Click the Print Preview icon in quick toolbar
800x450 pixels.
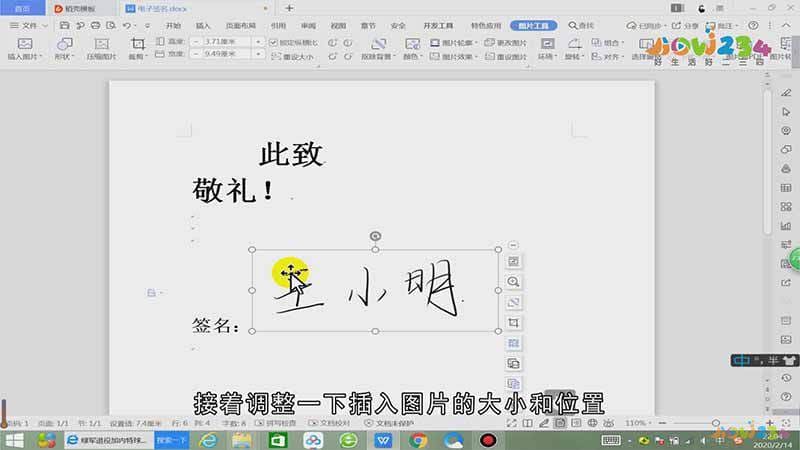click(x=111, y=25)
